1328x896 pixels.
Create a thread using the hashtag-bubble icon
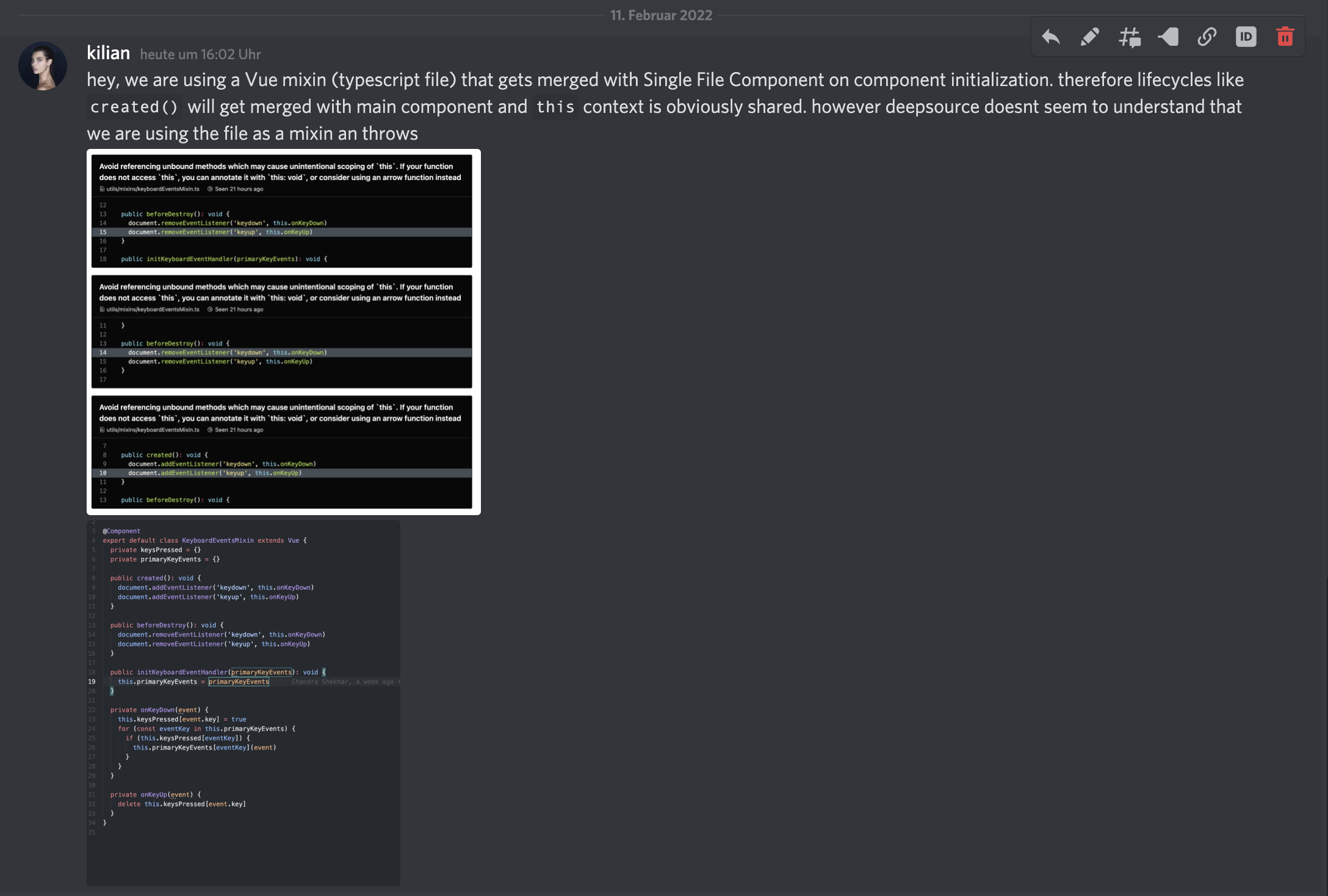click(1129, 37)
